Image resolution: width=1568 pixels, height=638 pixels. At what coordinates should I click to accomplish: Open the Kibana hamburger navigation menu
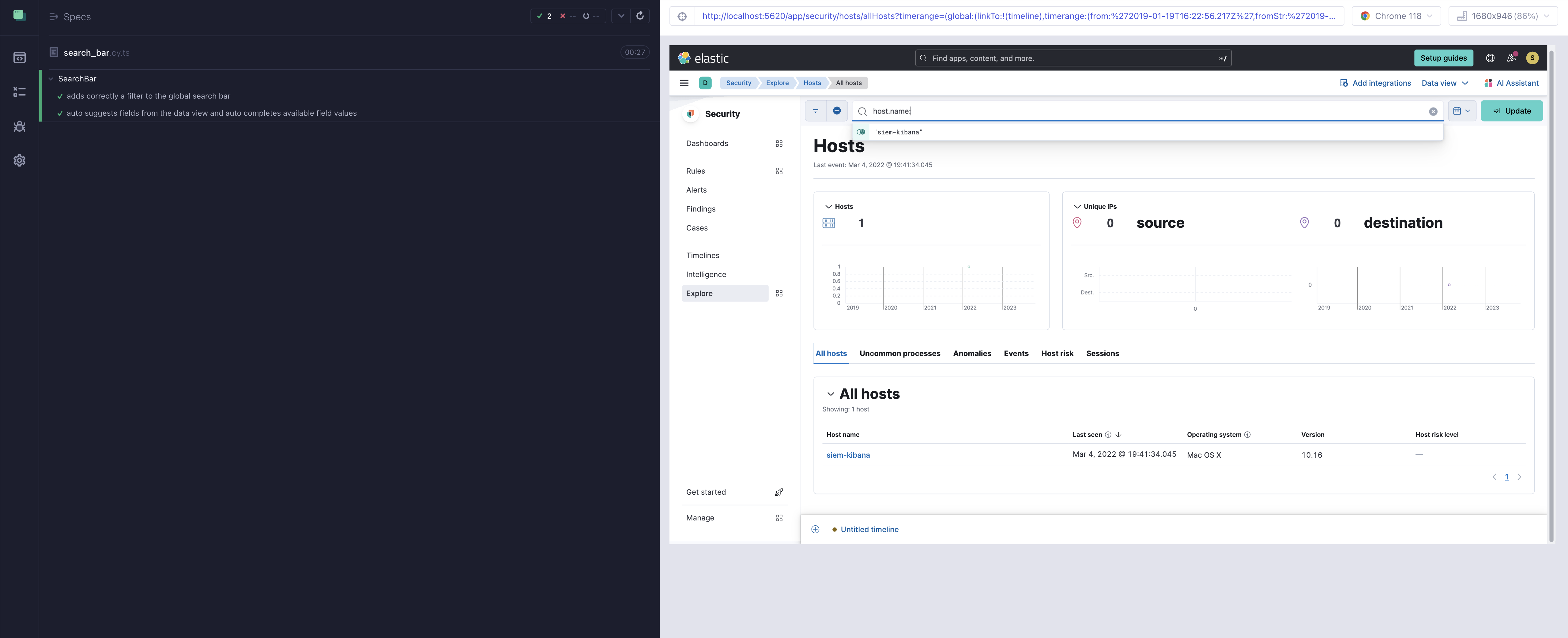[x=684, y=83]
